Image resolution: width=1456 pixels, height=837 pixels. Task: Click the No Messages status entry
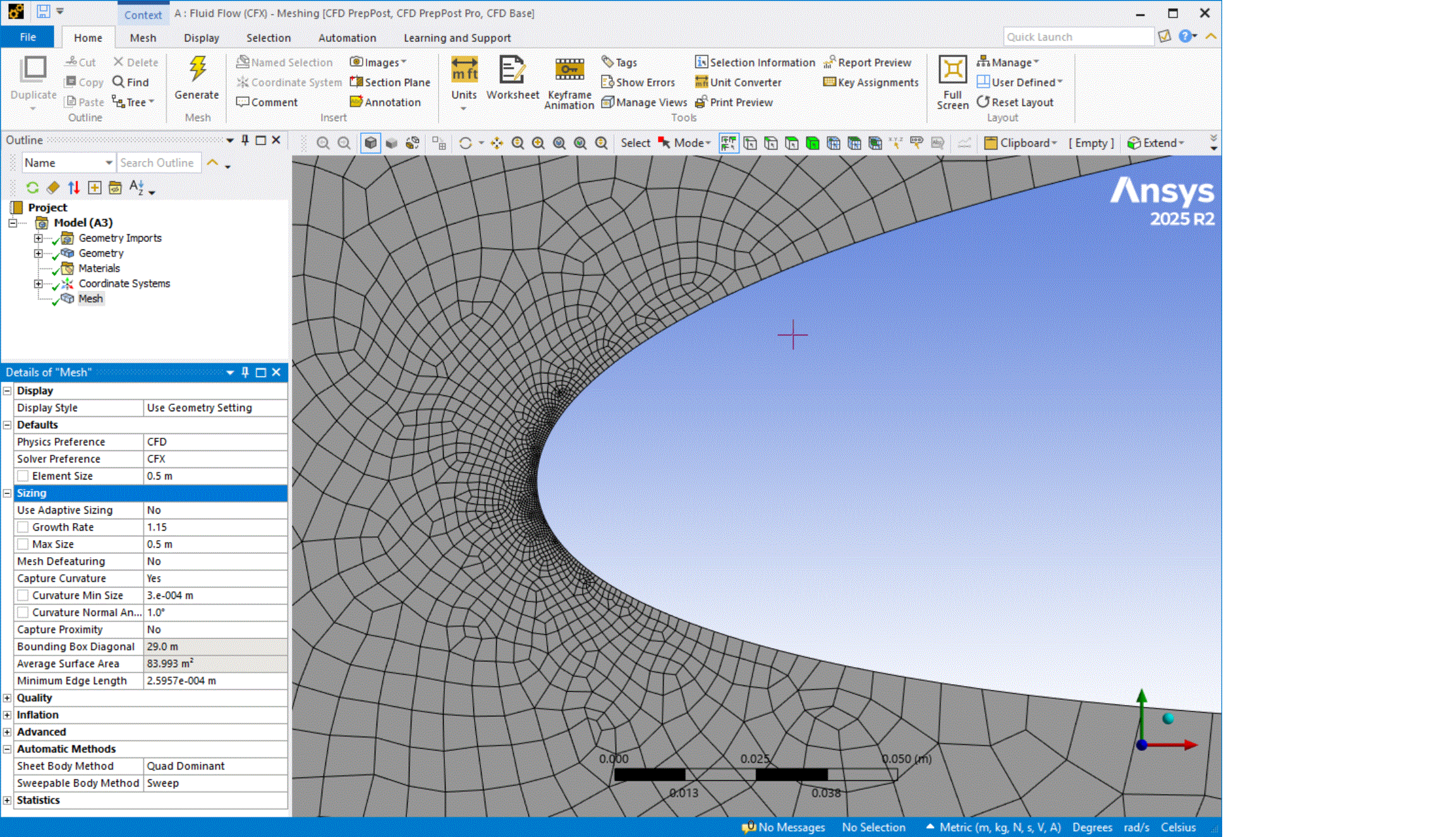[784, 827]
